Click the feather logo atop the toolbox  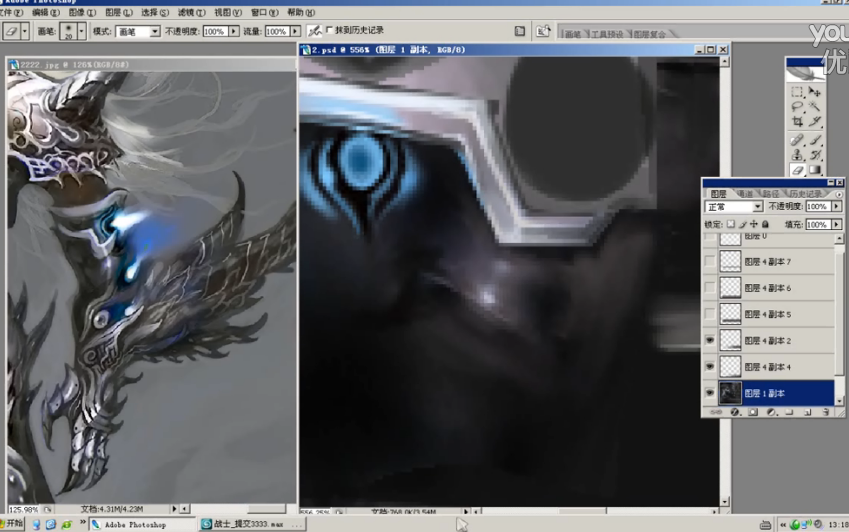click(x=805, y=74)
